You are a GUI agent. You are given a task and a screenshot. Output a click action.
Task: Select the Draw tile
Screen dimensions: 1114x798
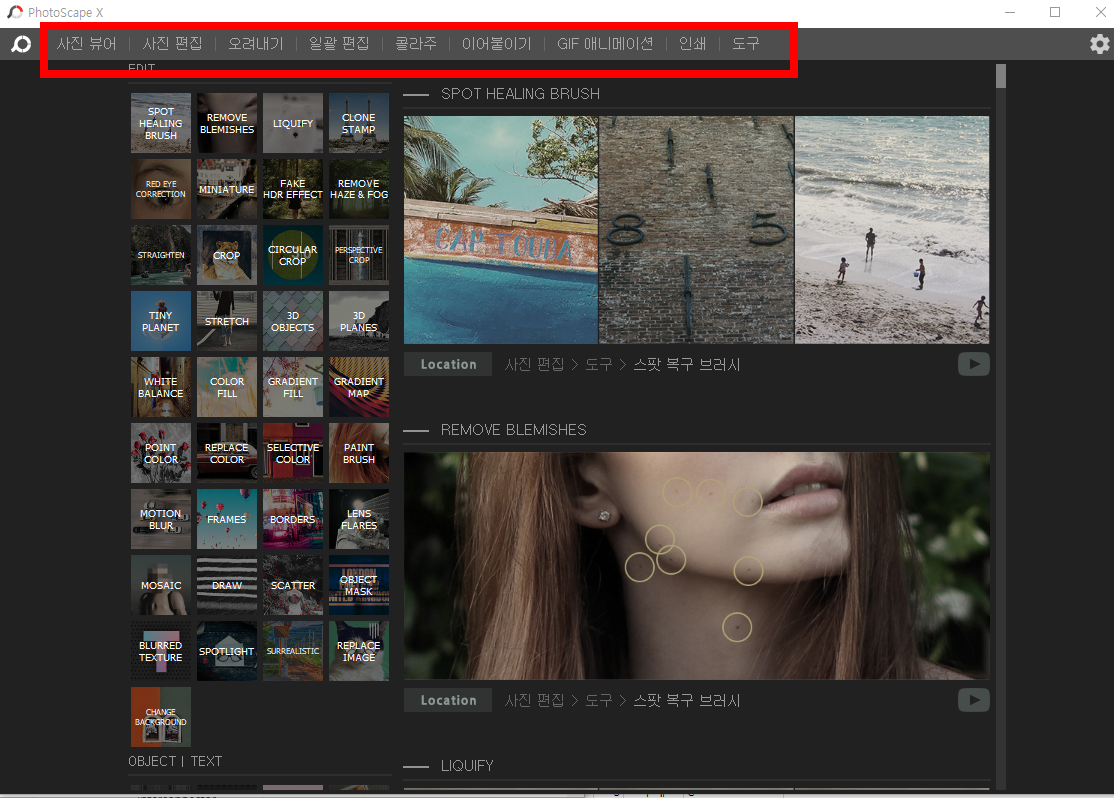[227, 586]
